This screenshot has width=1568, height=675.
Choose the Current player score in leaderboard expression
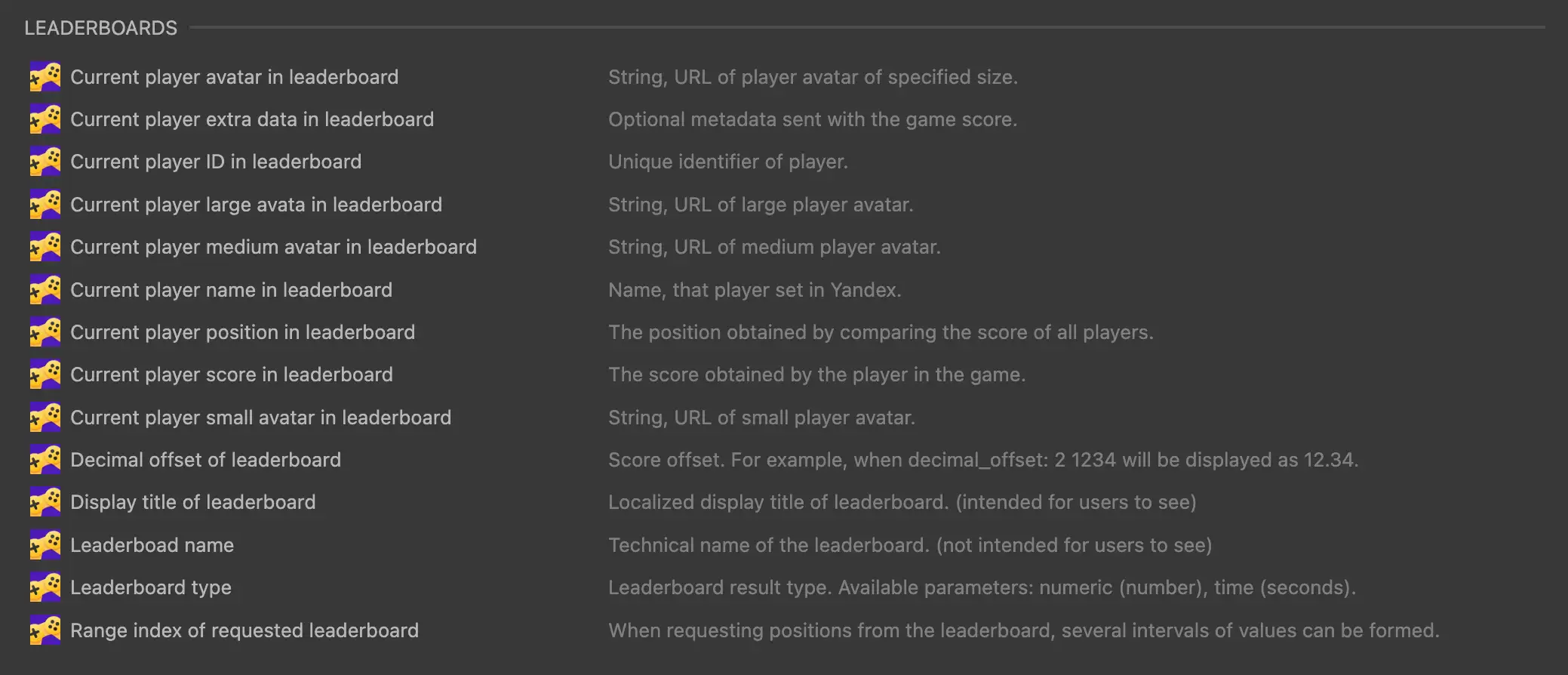click(x=231, y=374)
